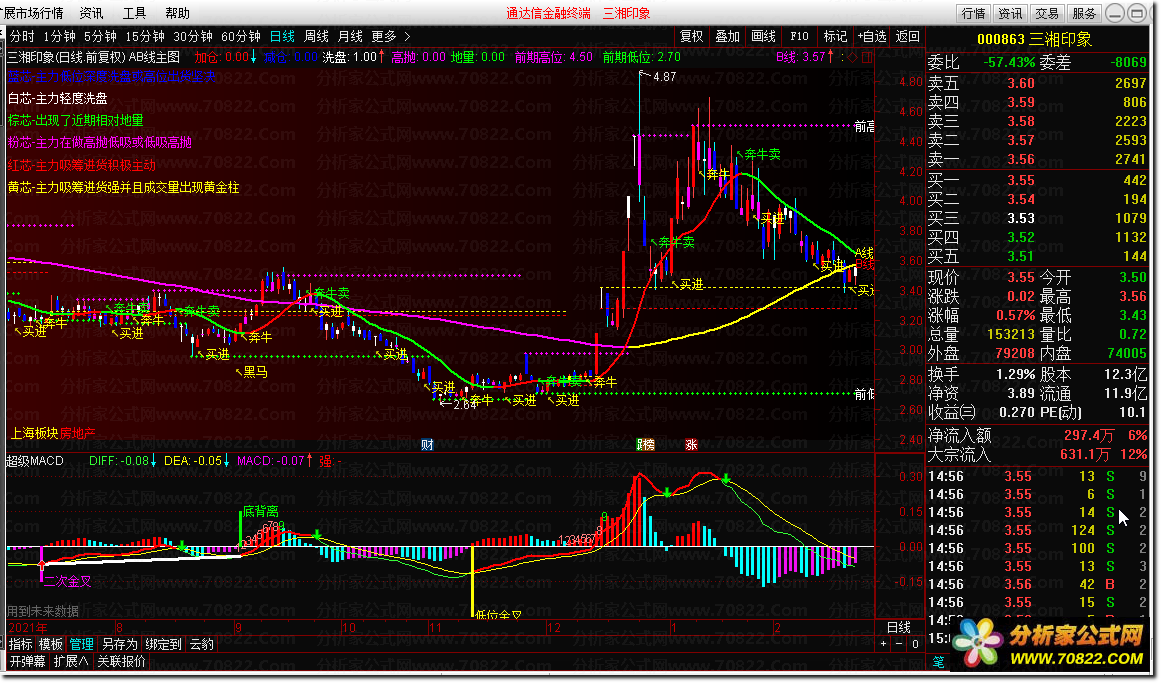This screenshot has width=1162, height=683.
Task: Select the 月线 monthly period
Action: tap(350, 36)
